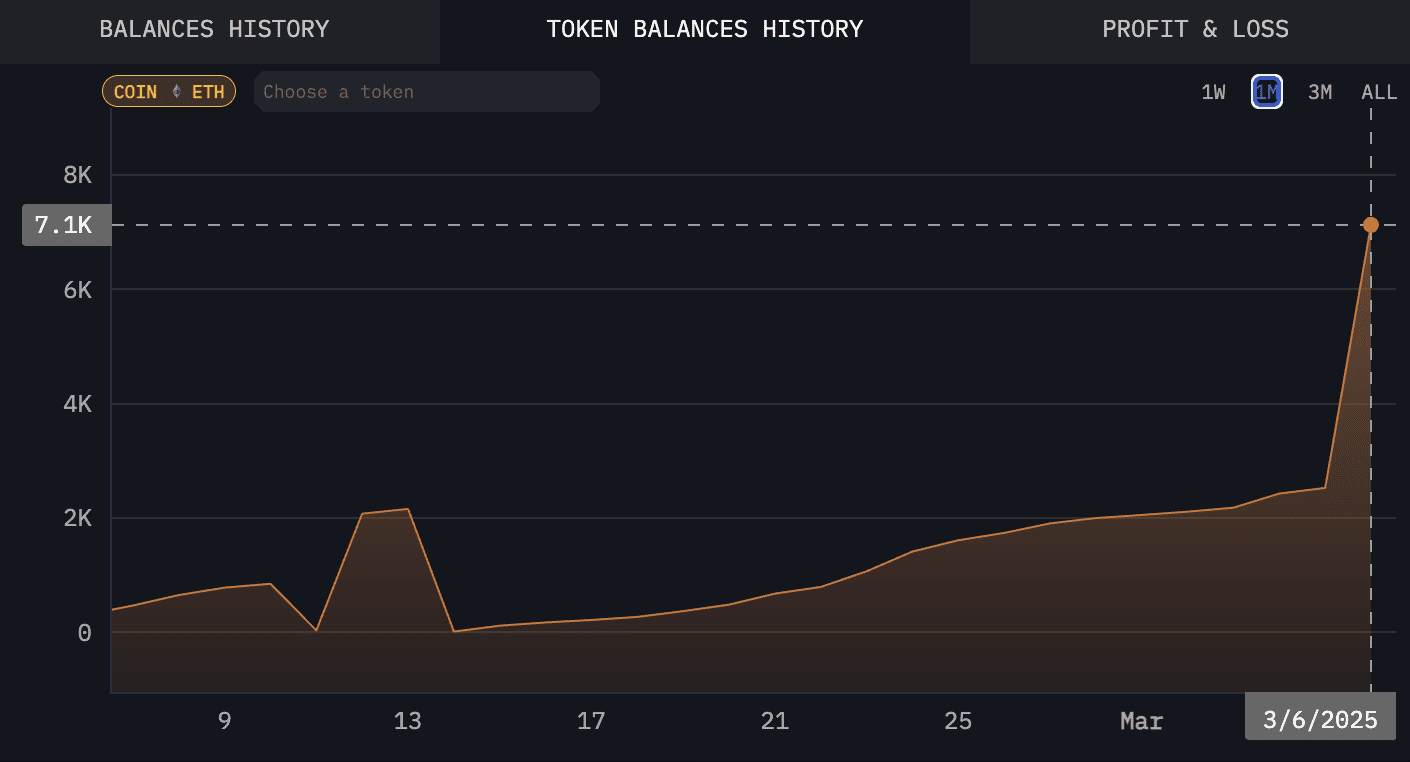Screen dimensions: 1410x762
Task: Select the 3M time range
Action: [1320, 91]
